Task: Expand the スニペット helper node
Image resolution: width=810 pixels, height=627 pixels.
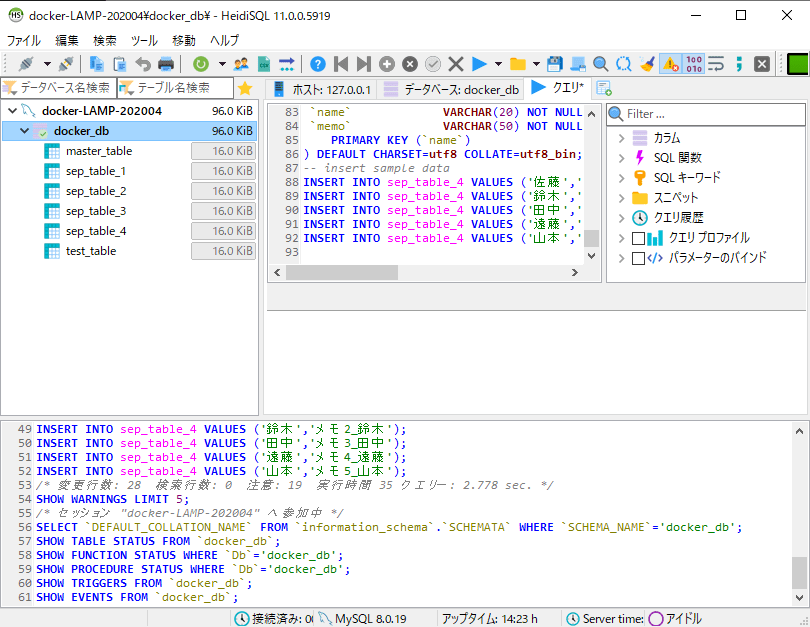Action: (622, 198)
